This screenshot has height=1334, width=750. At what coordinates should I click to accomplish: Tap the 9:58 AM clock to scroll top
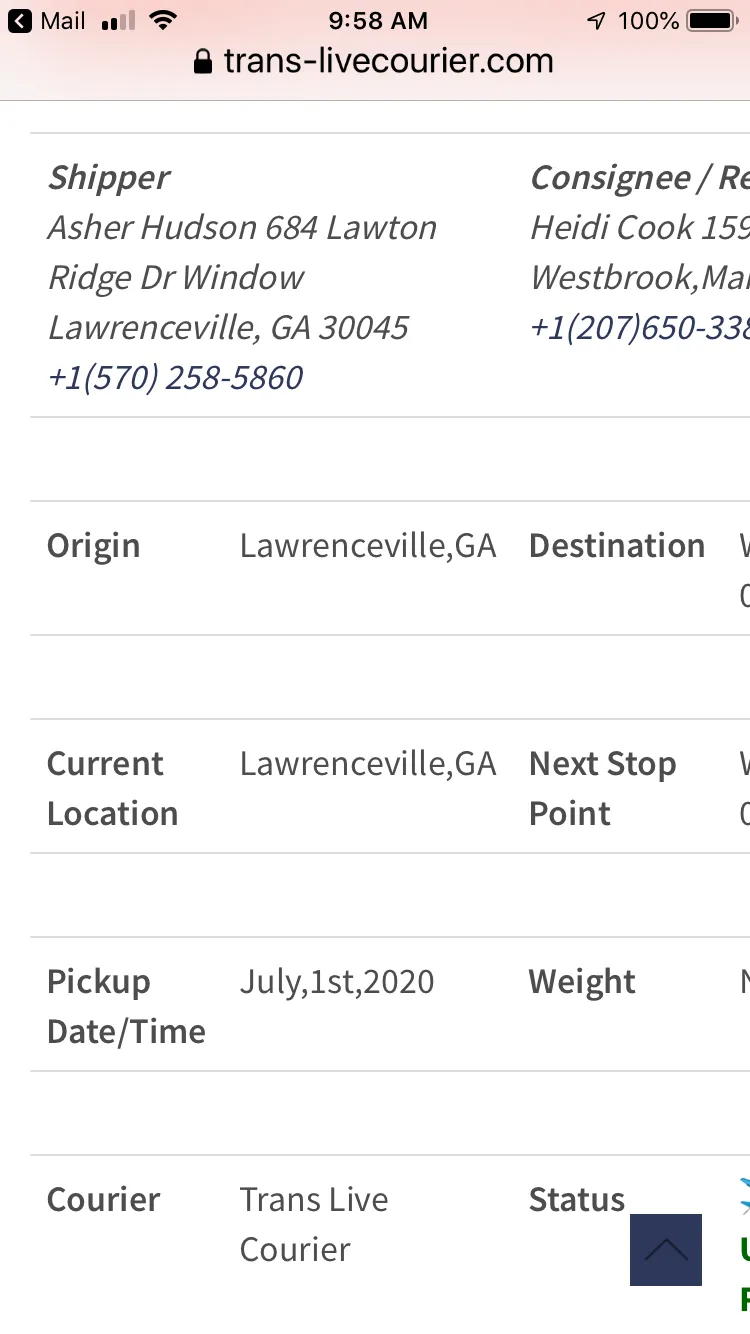[x=378, y=20]
